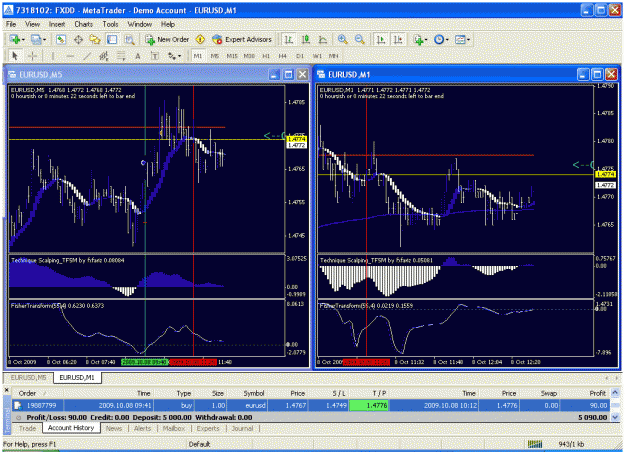
Task: Open the View menu
Action: [x=32, y=24]
